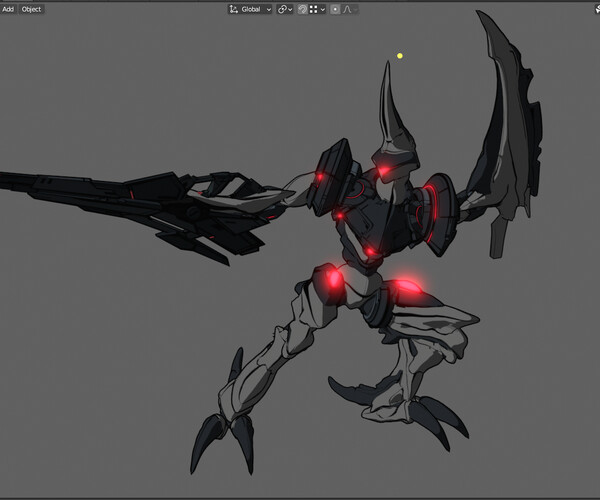The width and height of the screenshot is (600, 500).
Task: Toggle the snapping magnet icon
Action: click(x=302, y=9)
